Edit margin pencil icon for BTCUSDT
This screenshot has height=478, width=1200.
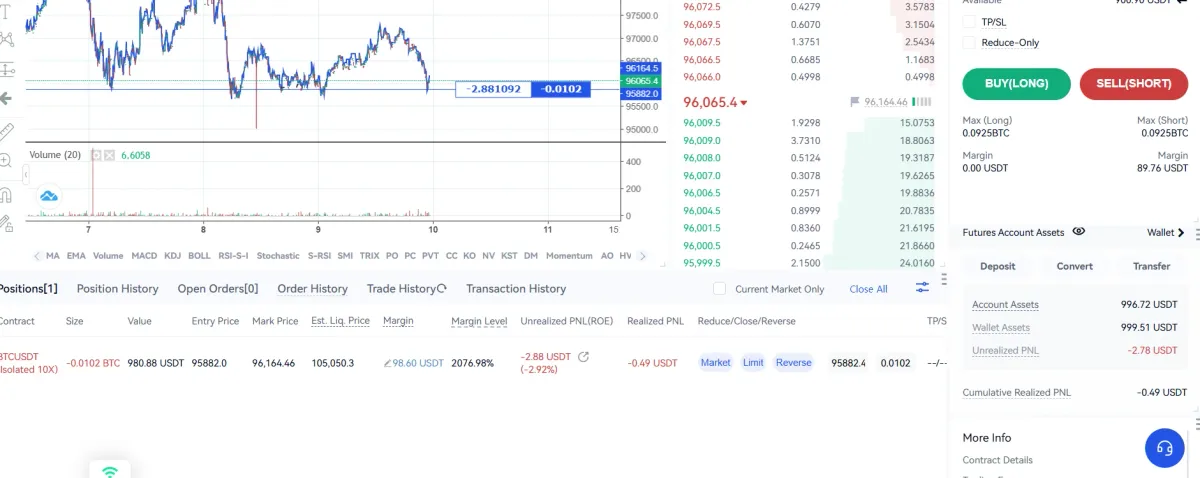[x=388, y=363]
